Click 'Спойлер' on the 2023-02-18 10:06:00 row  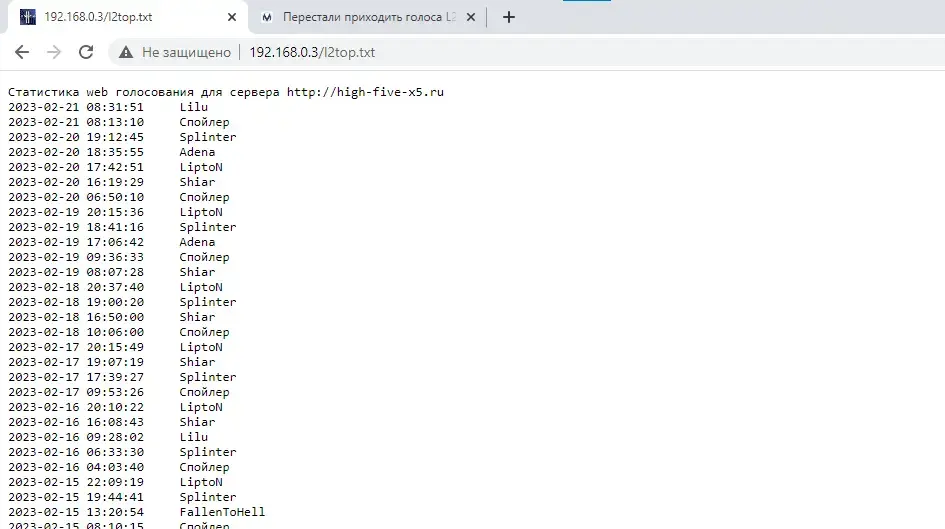coord(204,333)
